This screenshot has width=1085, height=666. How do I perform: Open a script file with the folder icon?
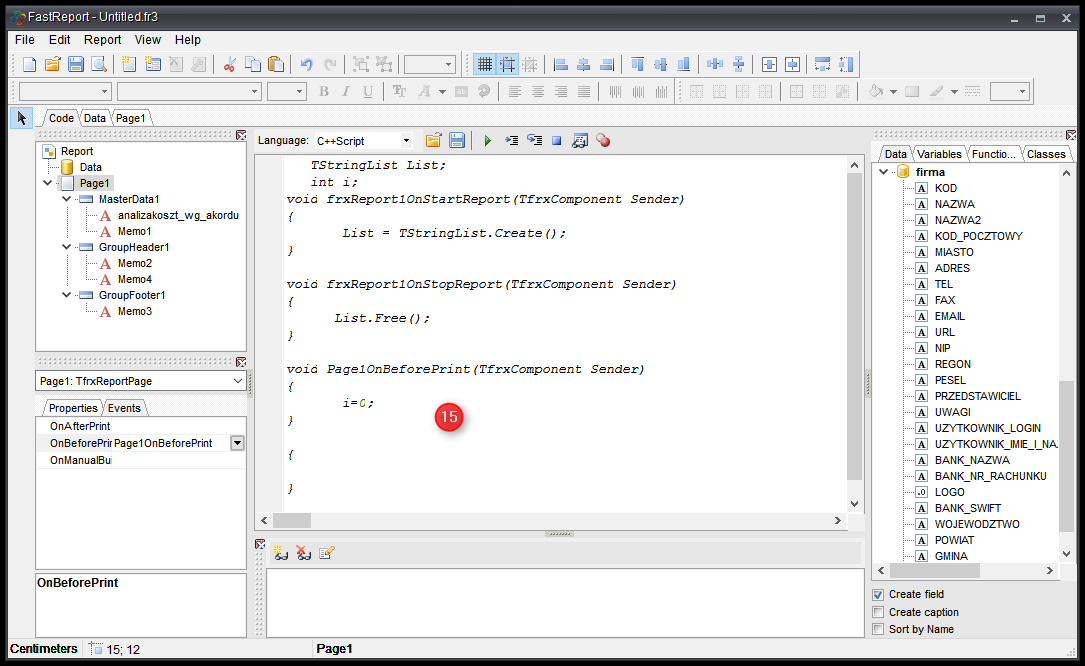pyautogui.click(x=433, y=141)
